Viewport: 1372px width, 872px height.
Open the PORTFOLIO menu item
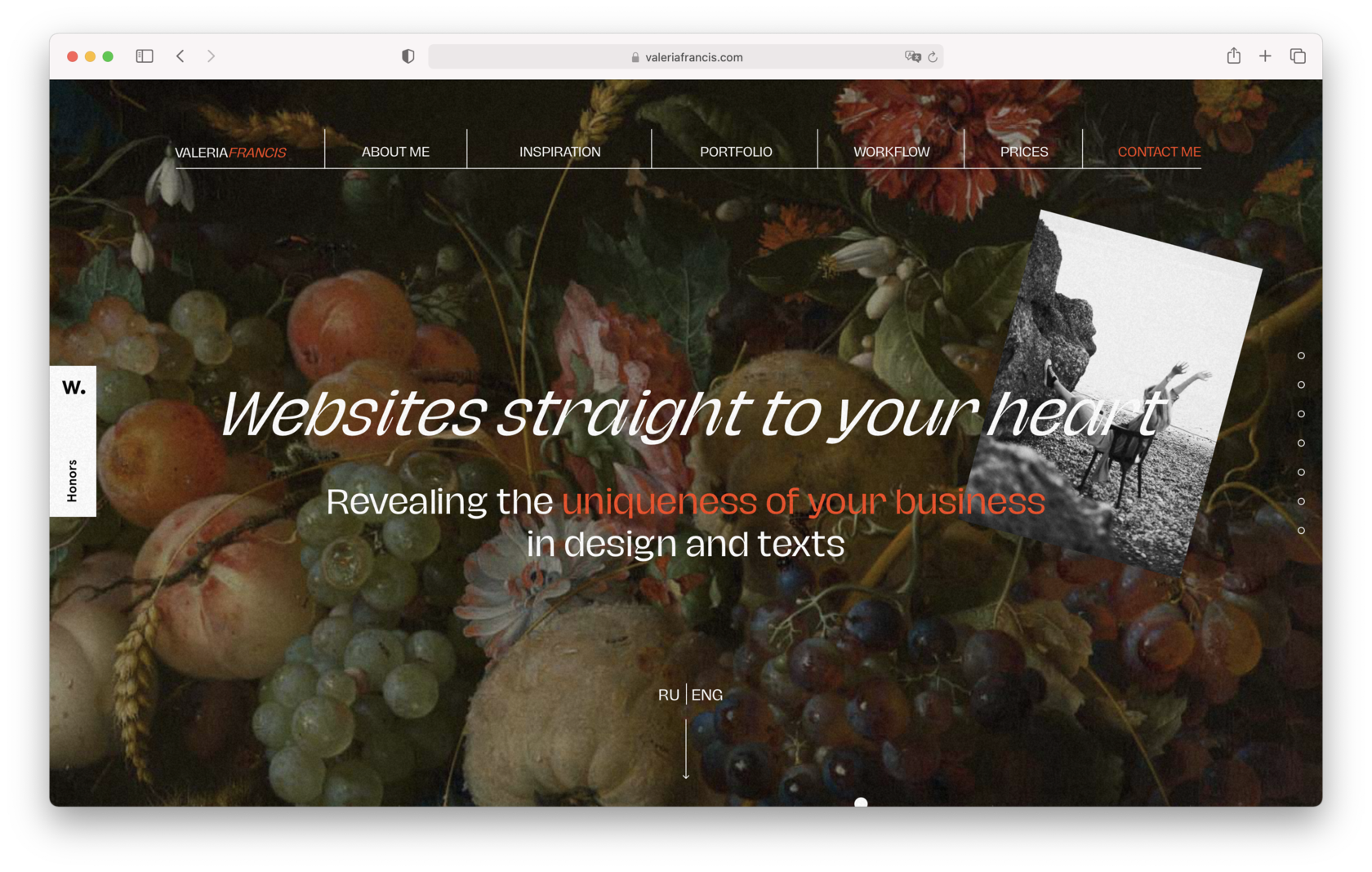736,152
